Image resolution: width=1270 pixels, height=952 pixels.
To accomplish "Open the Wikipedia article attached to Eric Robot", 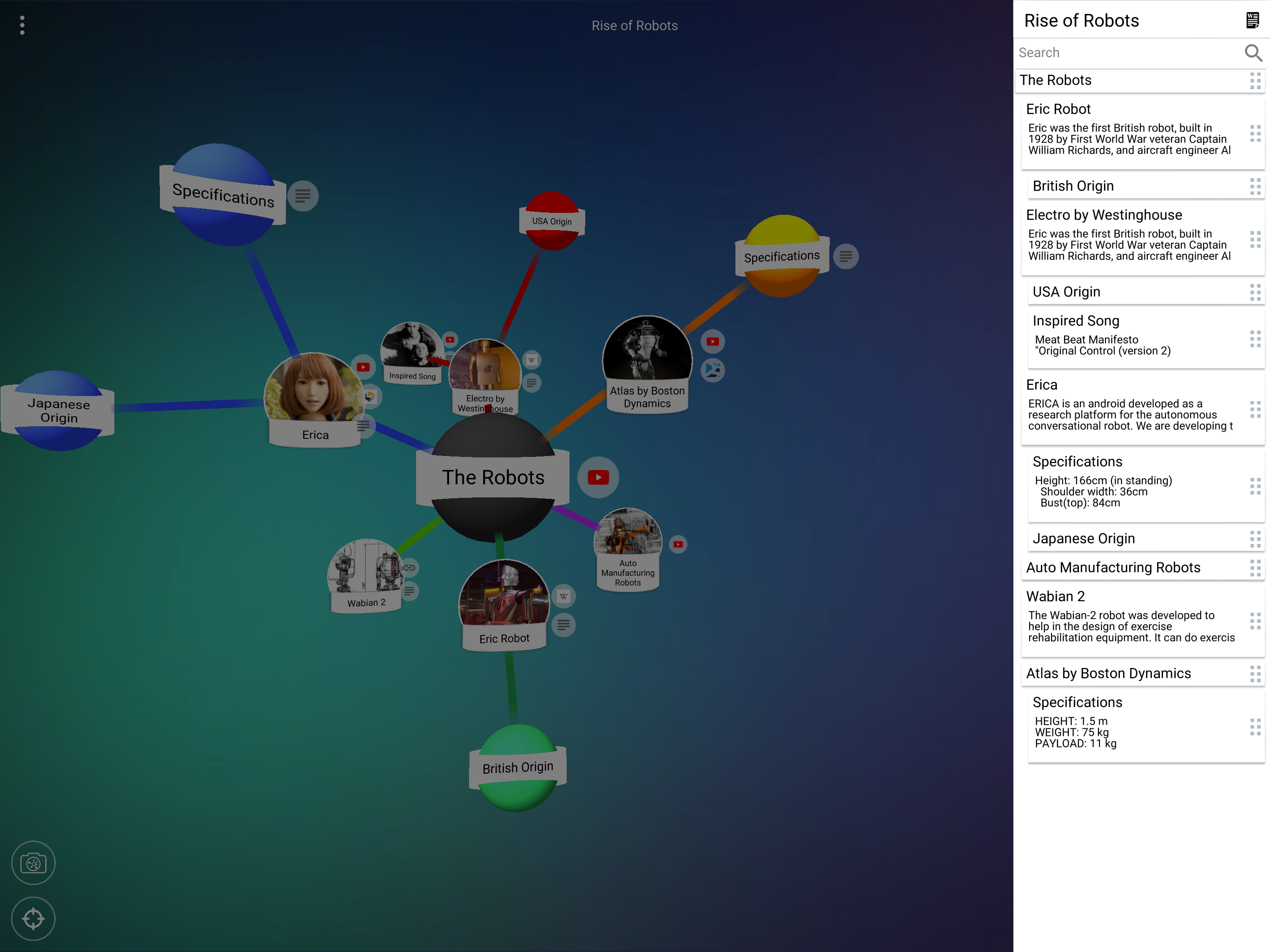I will (x=563, y=596).
